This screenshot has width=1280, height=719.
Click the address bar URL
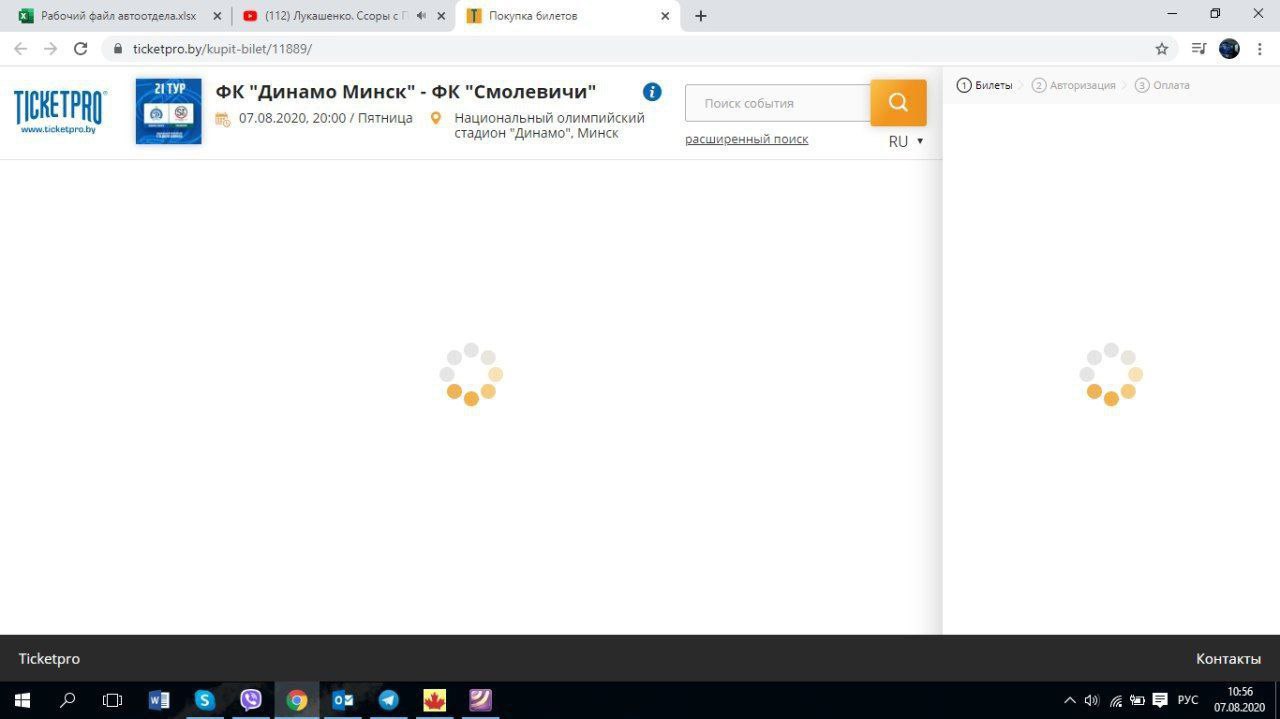[x=222, y=49]
